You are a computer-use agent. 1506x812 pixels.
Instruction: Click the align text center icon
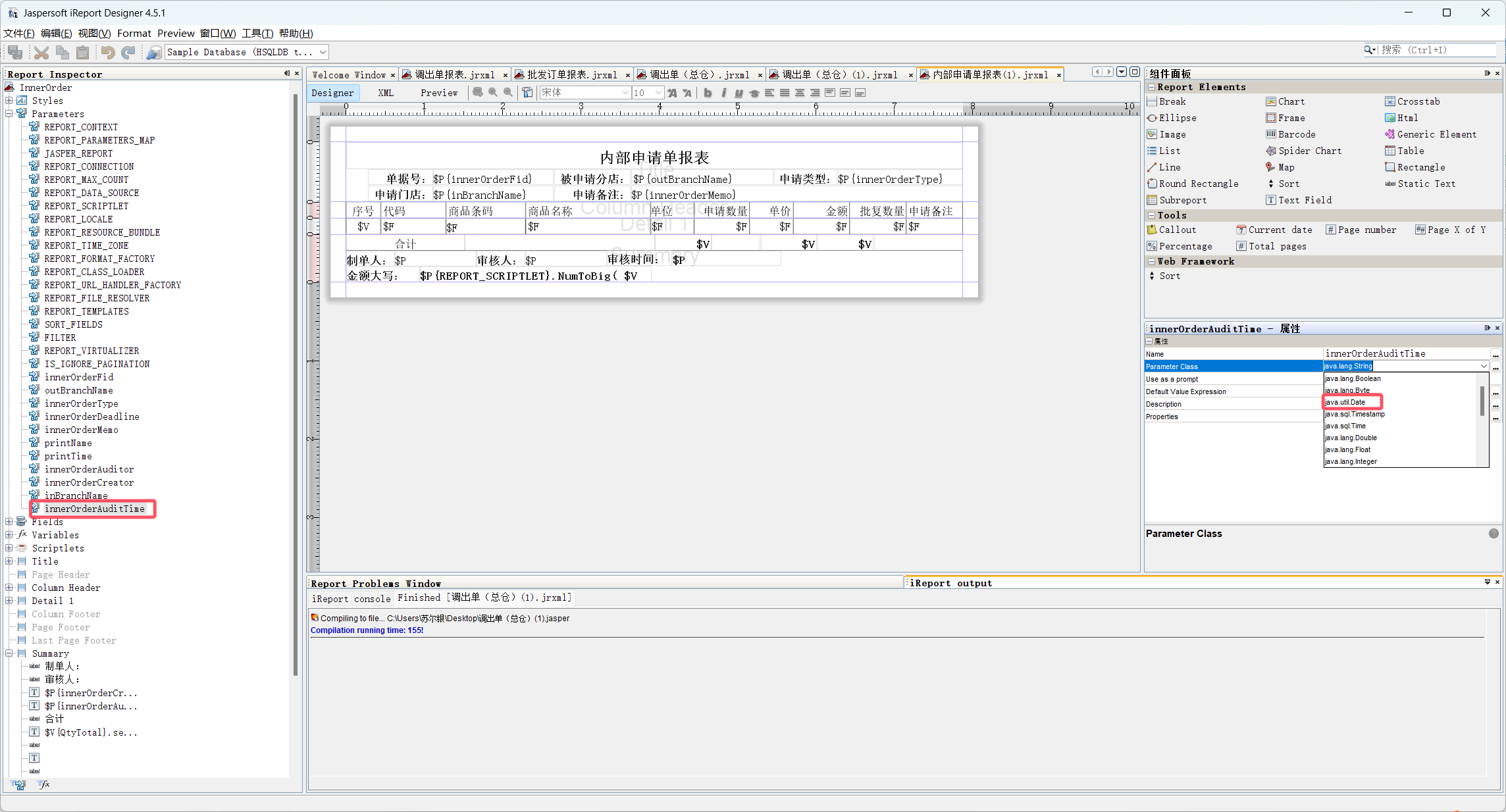(800, 93)
